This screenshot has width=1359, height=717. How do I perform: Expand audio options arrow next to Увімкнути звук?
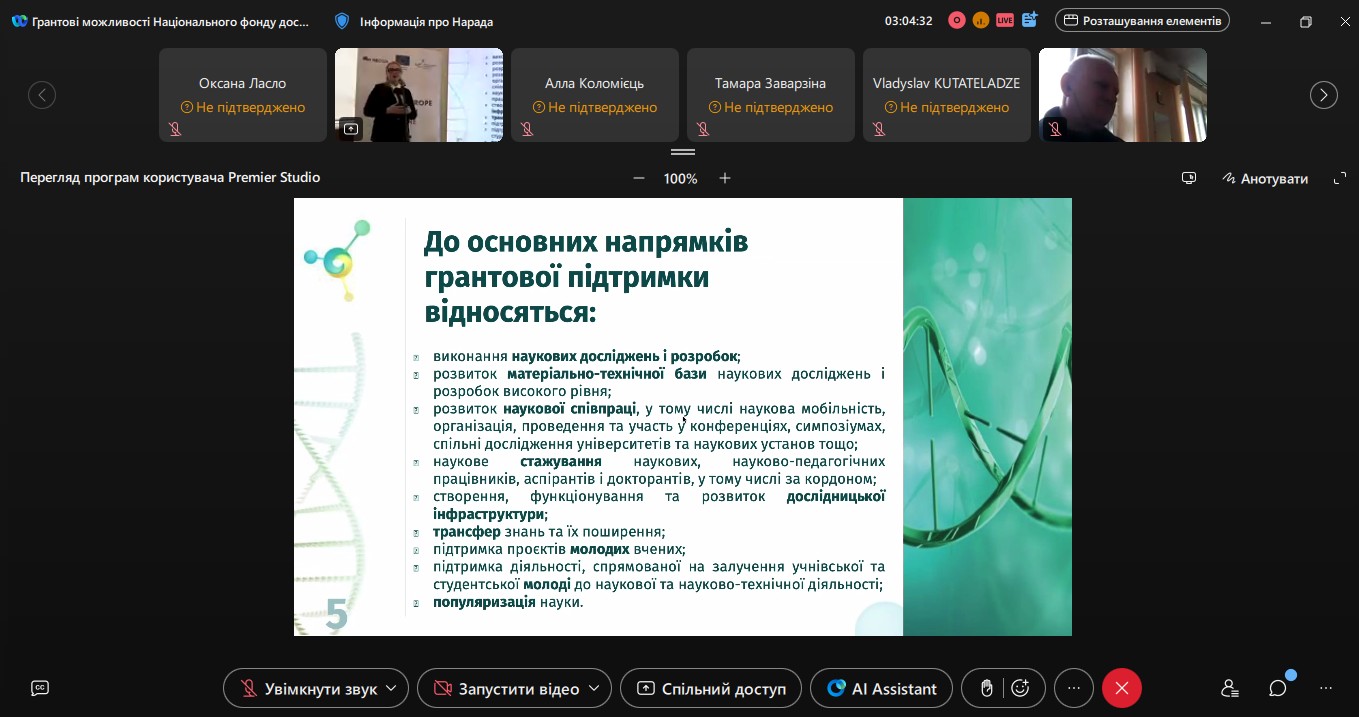pos(391,688)
